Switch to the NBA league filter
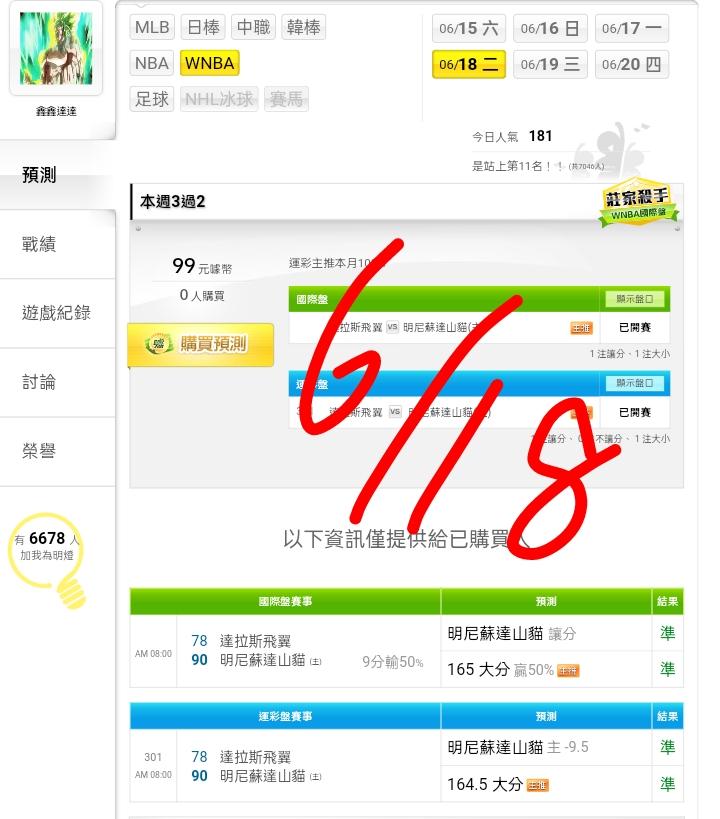720x819 pixels. pyautogui.click(x=152, y=63)
